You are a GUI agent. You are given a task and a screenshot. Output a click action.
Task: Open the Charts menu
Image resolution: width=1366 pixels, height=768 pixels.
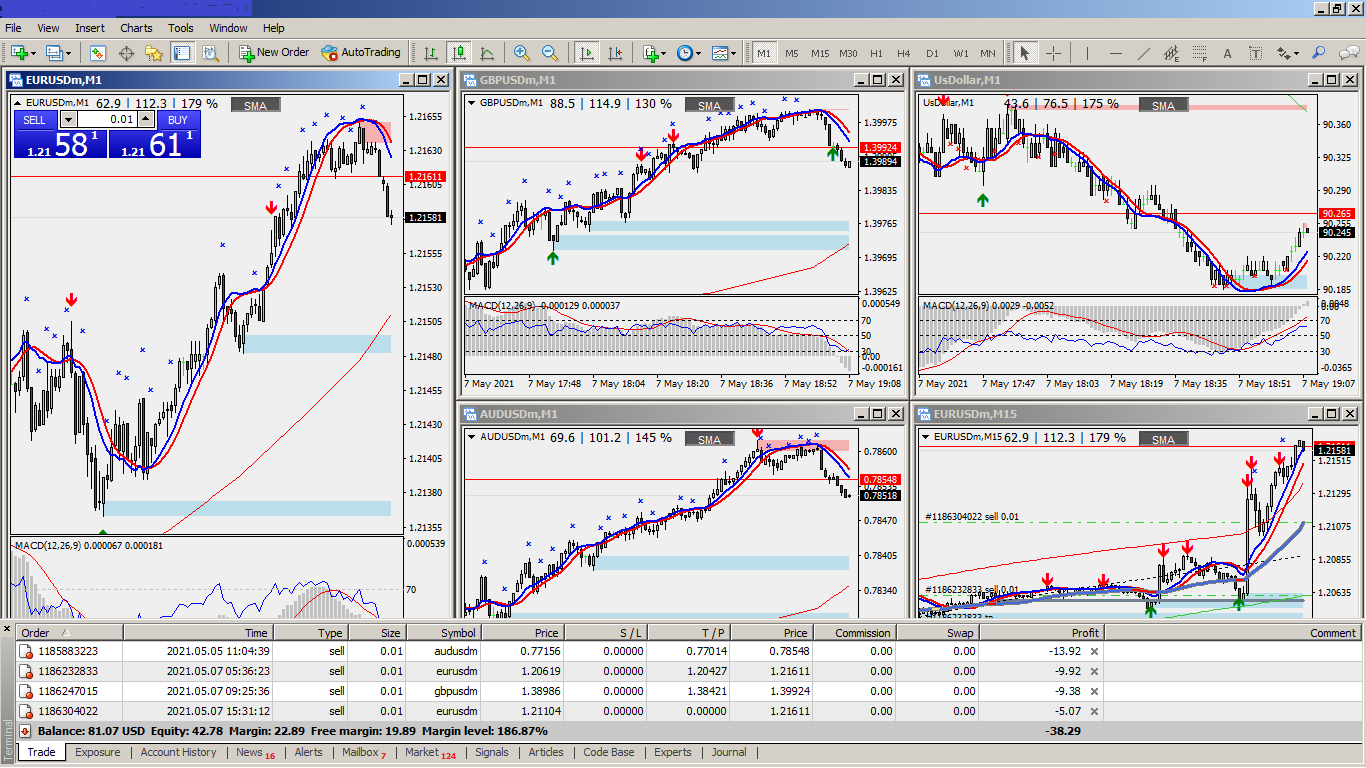click(x=136, y=28)
